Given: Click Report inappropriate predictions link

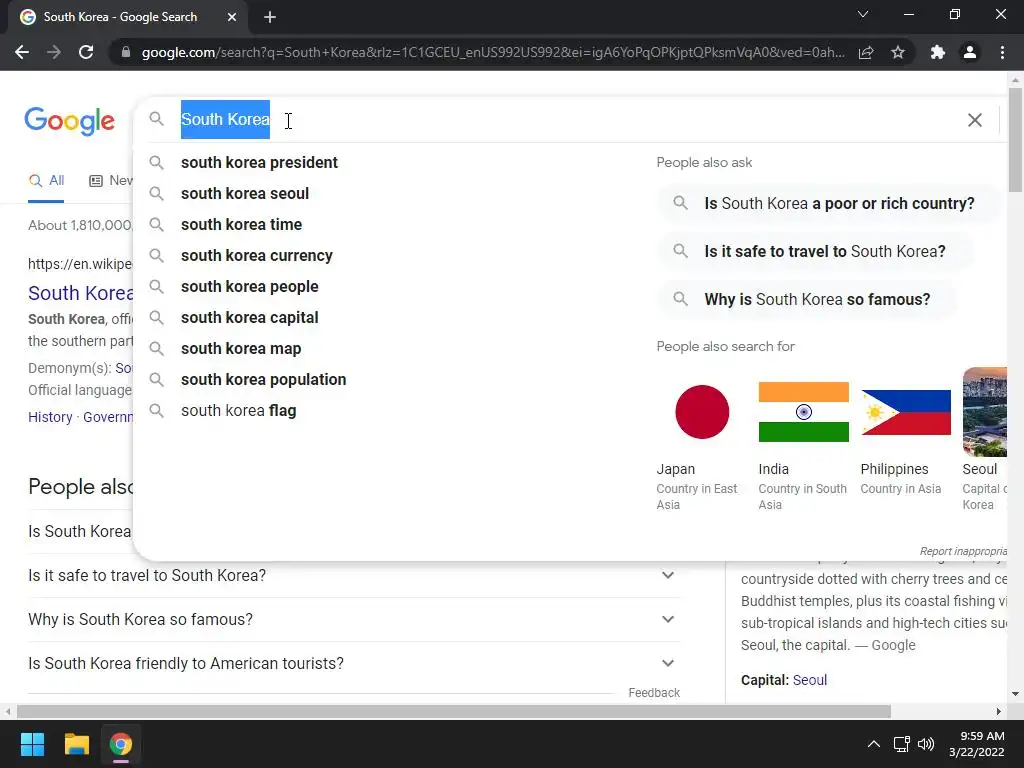Looking at the screenshot, I should pos(963,551).
